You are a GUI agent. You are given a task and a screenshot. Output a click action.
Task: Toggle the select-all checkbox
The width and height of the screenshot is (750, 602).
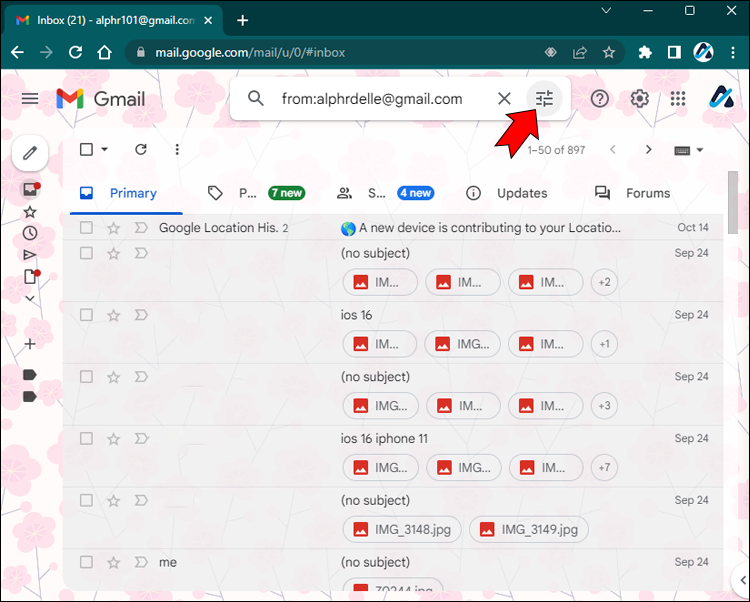pyautogui.click(x=87, y=149)
